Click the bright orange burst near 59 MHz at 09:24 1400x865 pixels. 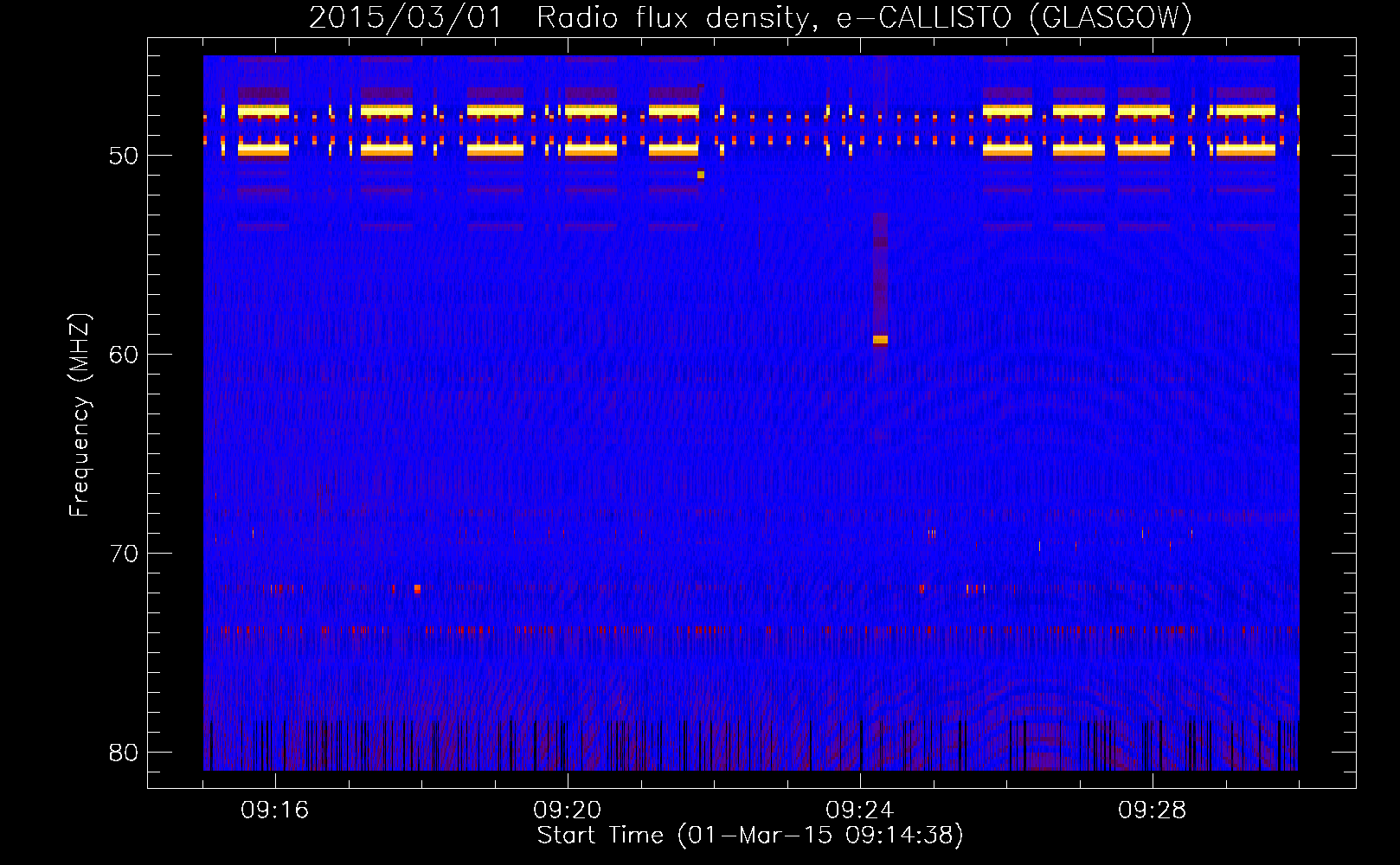point(880,340)
